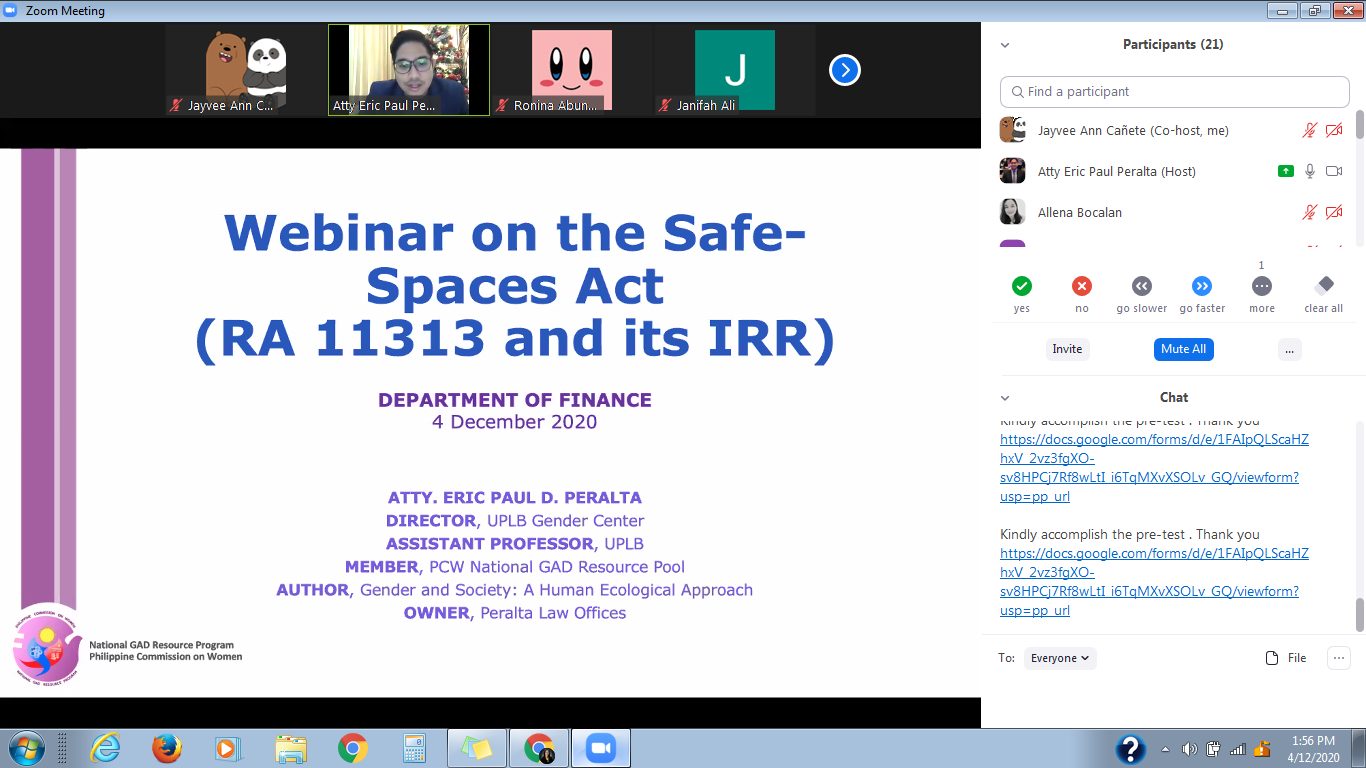The height and width of the screenshot is (768, 1366).
Task: Open Windows Media Player taskbar icon
Action: [x=229, y=749]
